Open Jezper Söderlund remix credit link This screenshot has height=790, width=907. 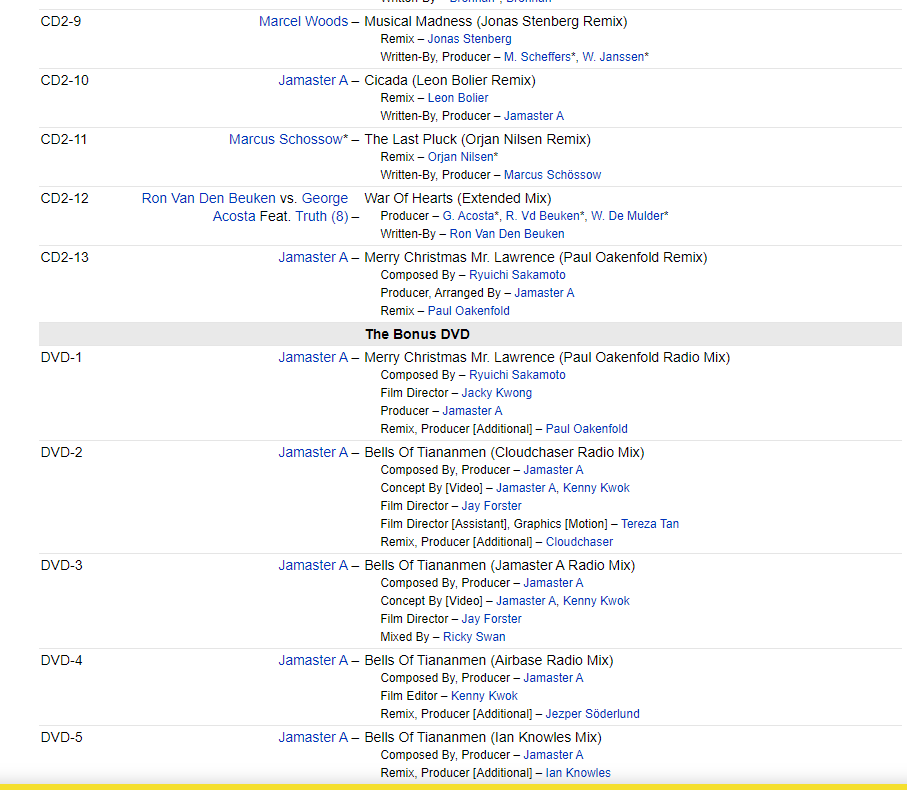pos(592,713)
